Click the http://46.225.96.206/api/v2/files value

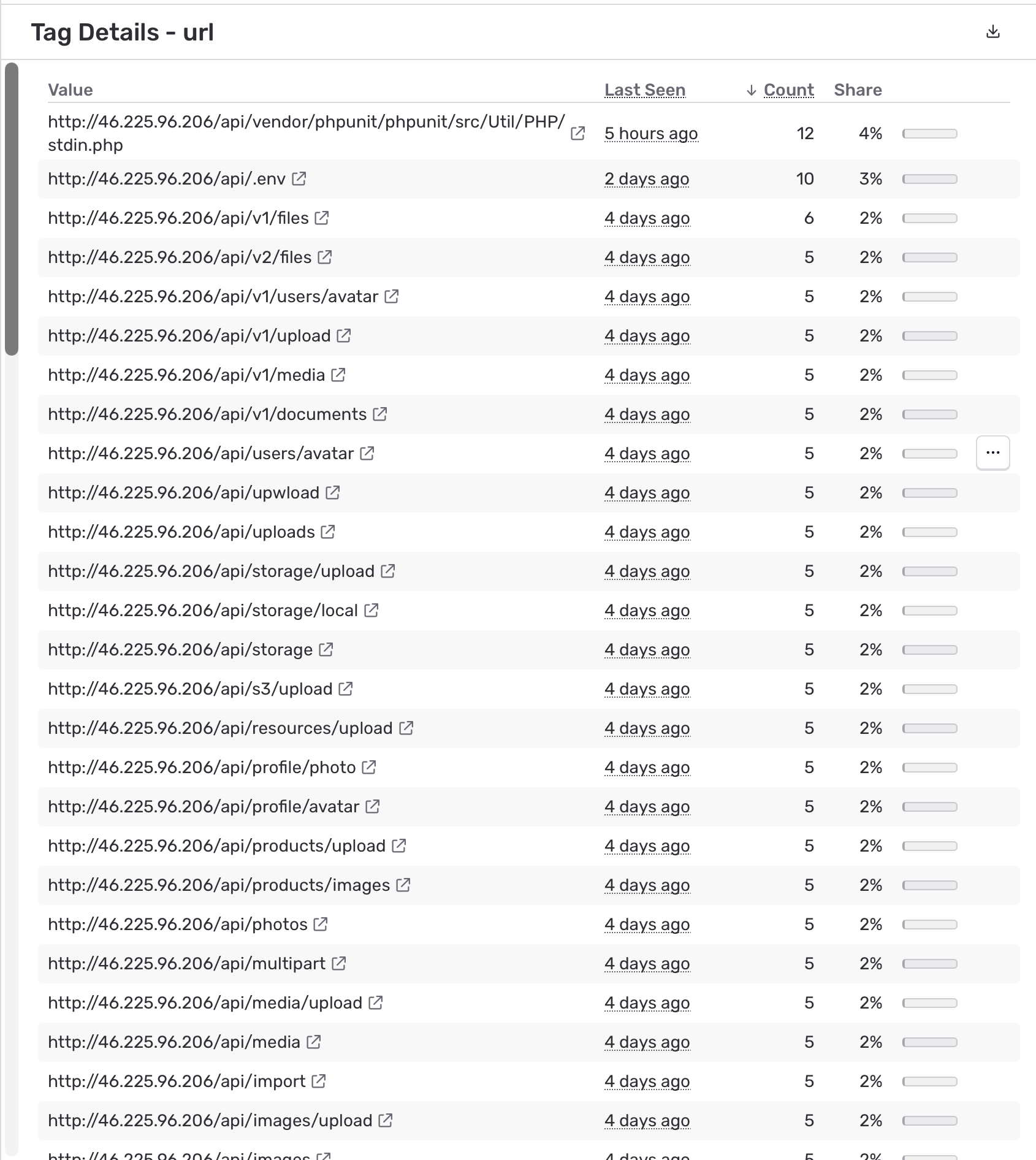click(x=180, y=258)
